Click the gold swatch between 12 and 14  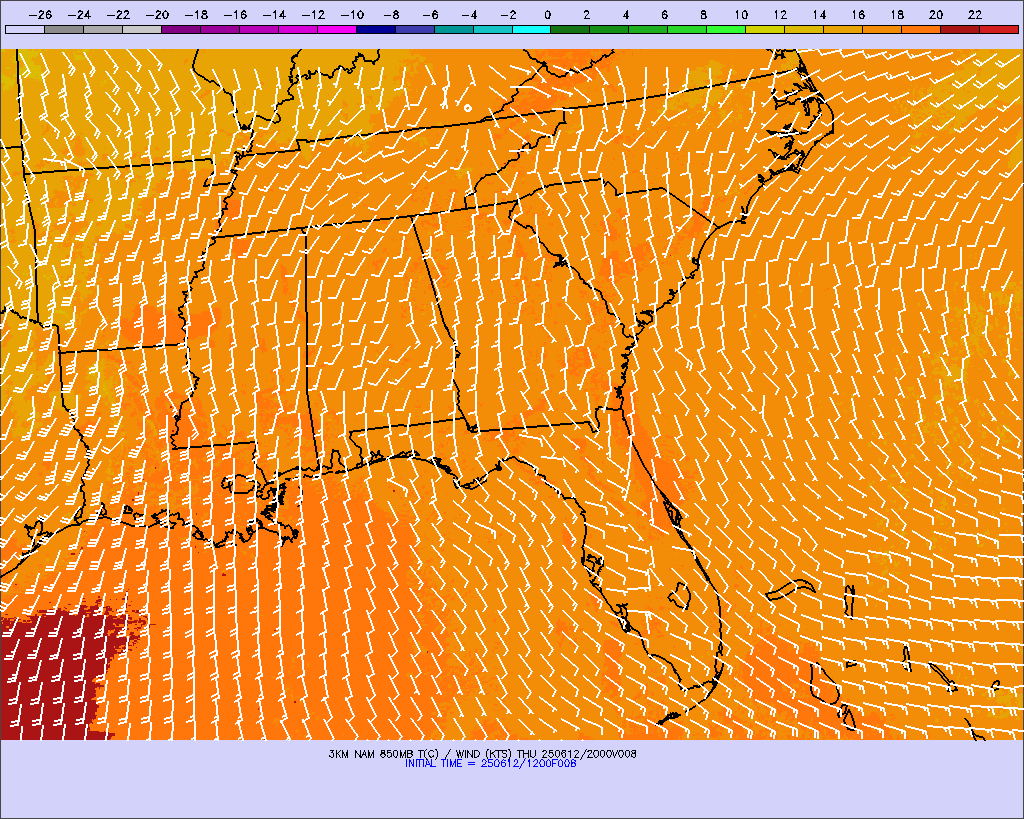coord(805,29)
